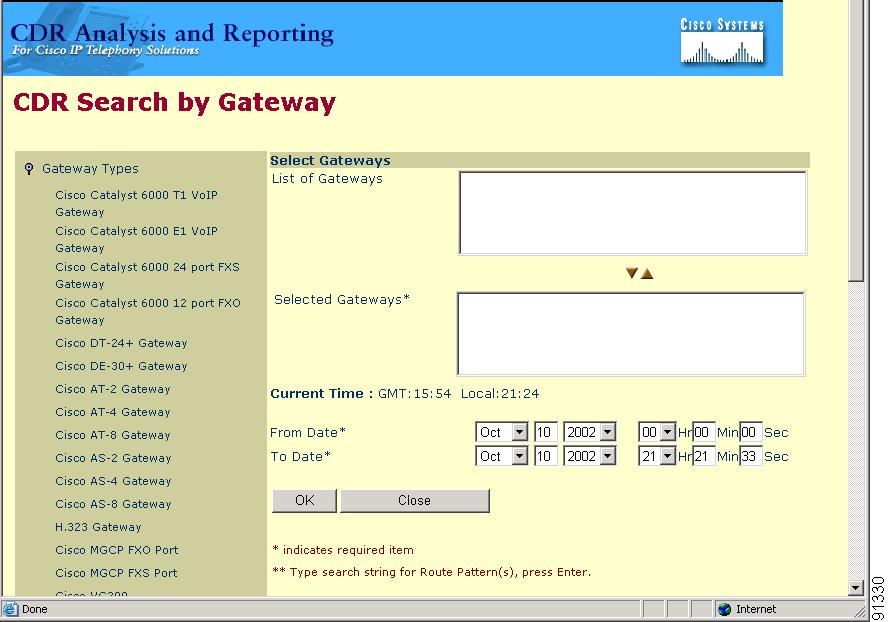Choose Cisco AS-4 Gateway type
This screenshot has width=889, height=622.
tap(113, 481)
